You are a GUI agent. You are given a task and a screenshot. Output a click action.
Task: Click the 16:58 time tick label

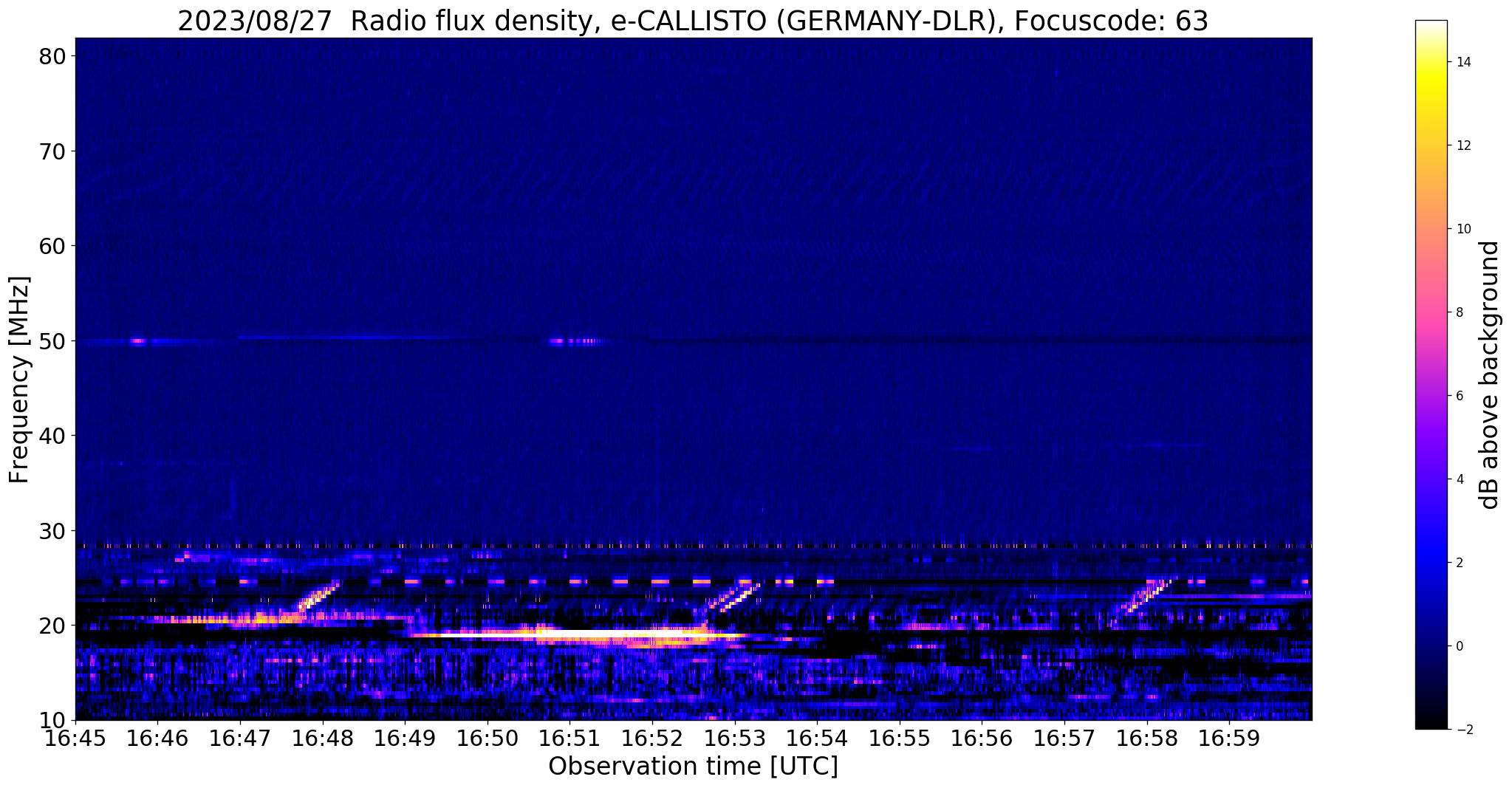(1147, 739)
